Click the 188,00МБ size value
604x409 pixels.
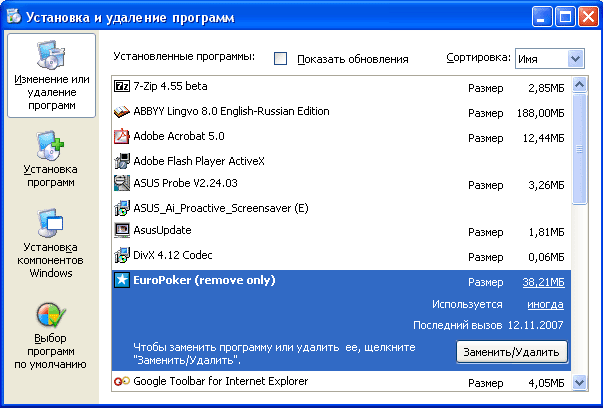coord(540,113)
